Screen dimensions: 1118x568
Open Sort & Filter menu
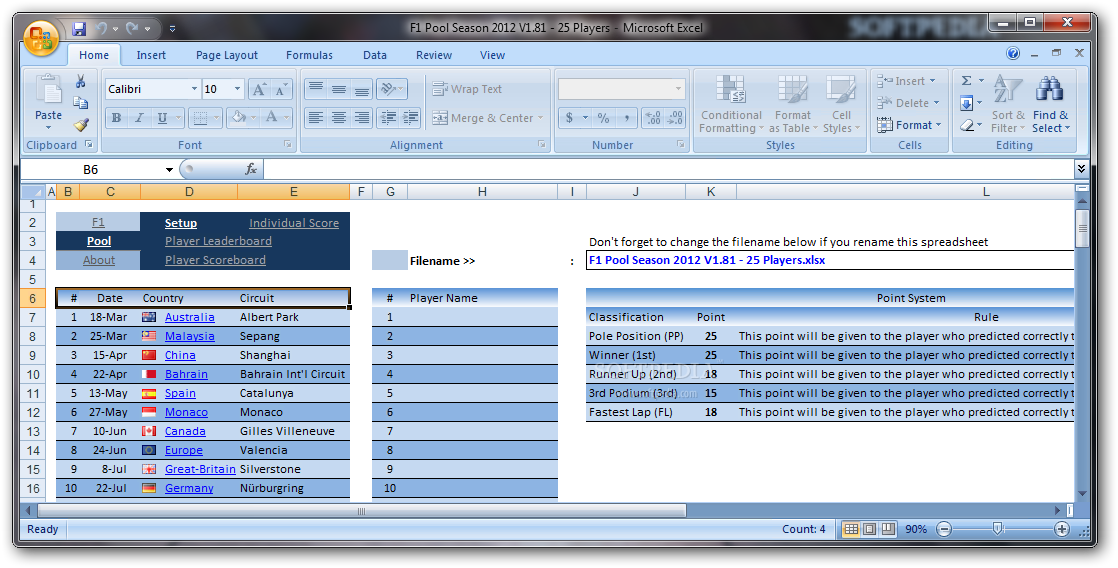pos(1008,104)
